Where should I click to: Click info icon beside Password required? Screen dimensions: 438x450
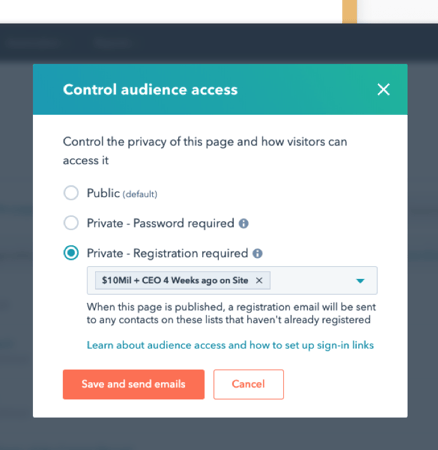pyautogui.click(x=244, y=223)
